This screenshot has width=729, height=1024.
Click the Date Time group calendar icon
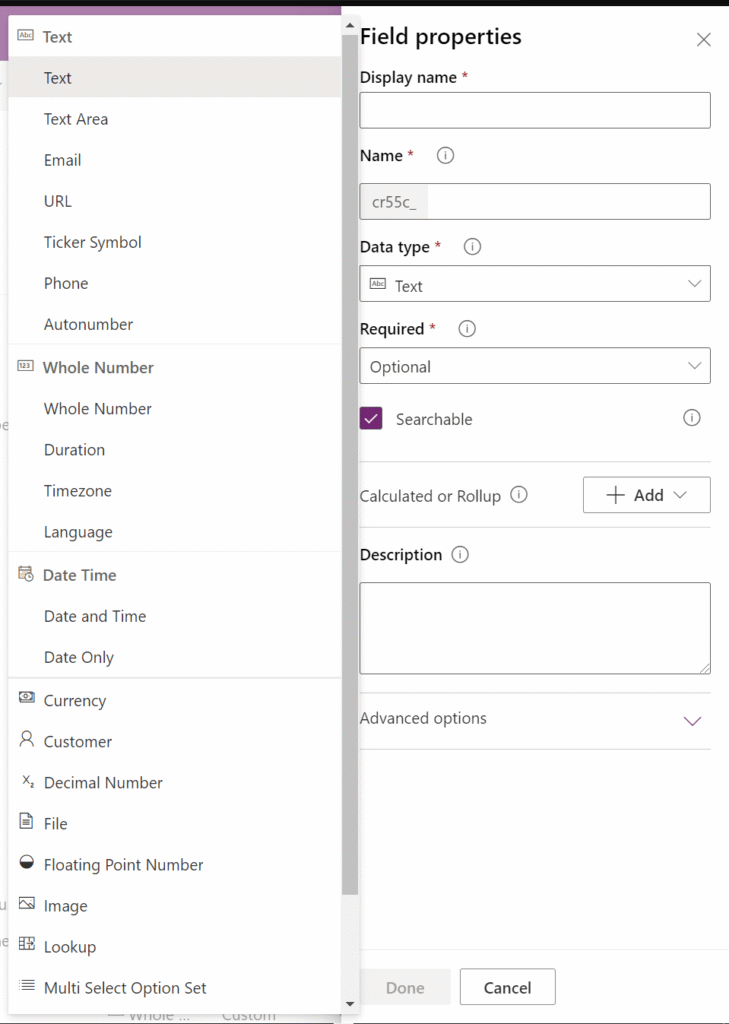click(25, 573)
